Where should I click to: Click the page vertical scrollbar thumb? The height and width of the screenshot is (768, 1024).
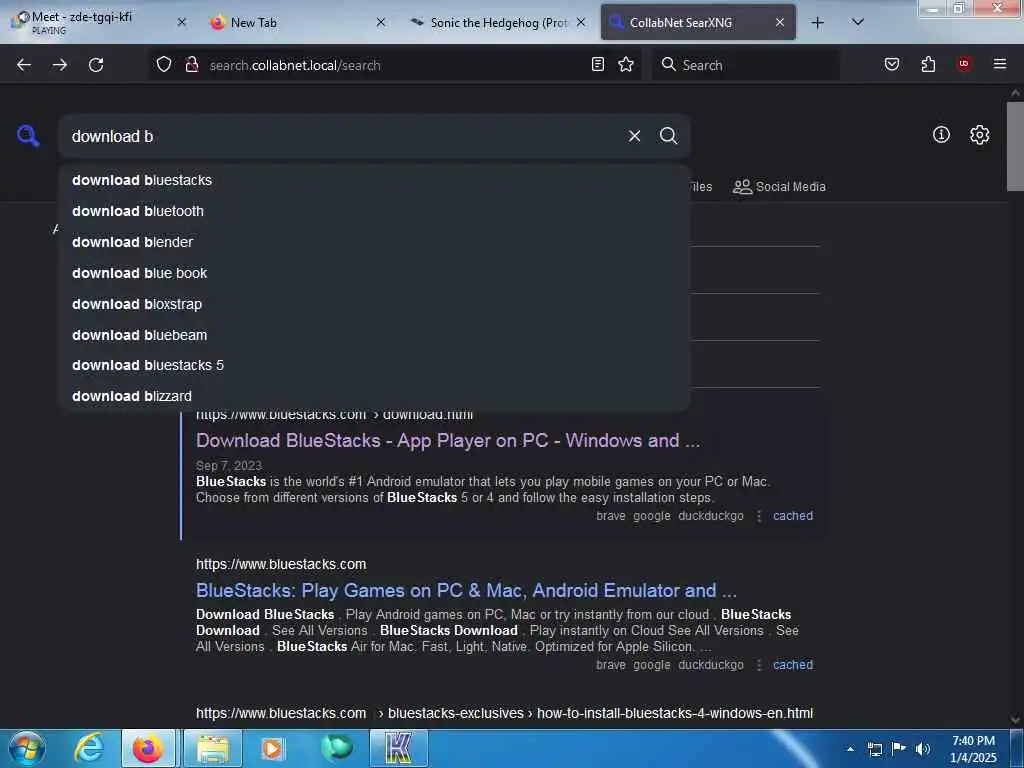click(1015, 146)
